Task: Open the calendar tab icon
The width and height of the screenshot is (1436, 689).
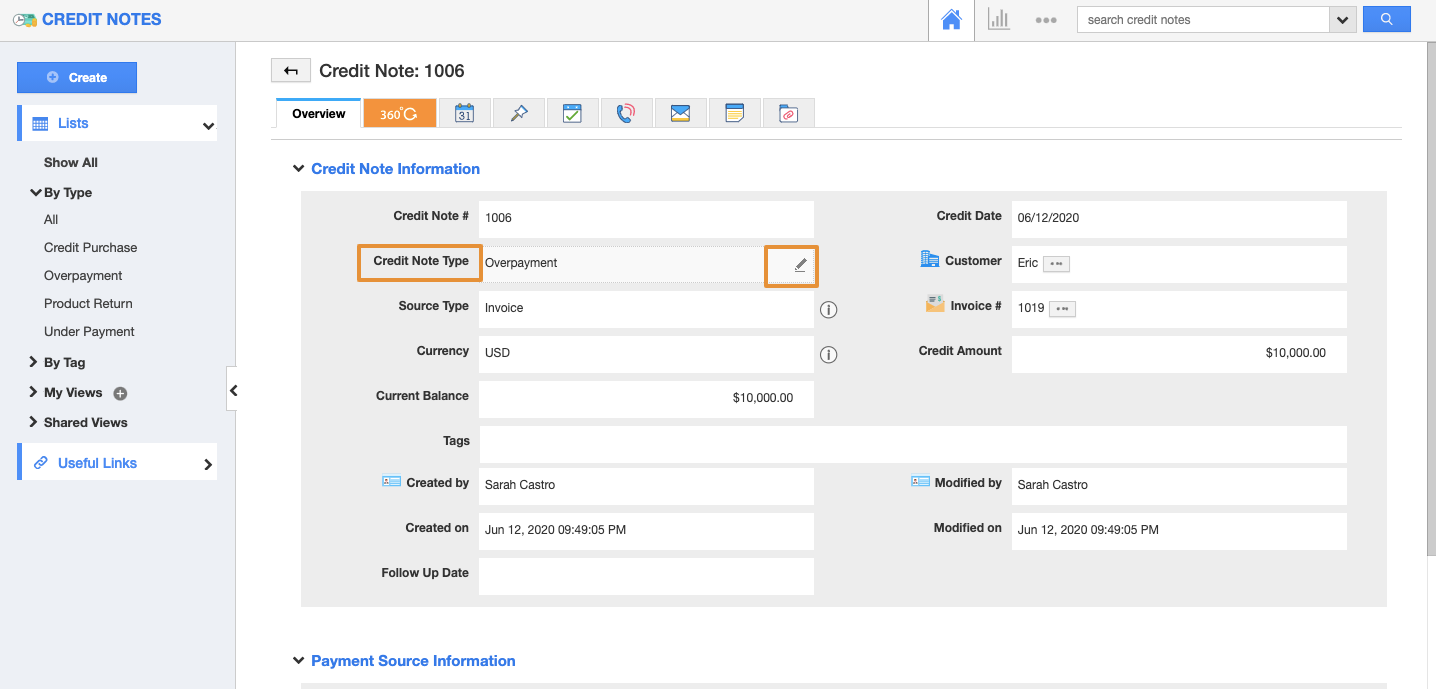Action: pyautogui.click(x=464, y=114)
